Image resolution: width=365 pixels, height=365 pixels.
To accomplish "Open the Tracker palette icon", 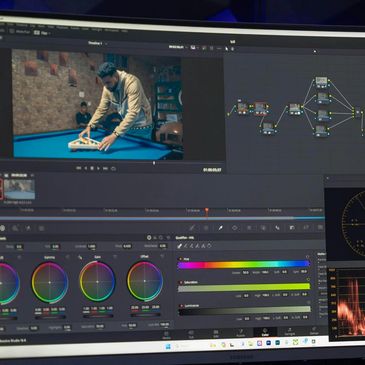I will tap(249, 228).
